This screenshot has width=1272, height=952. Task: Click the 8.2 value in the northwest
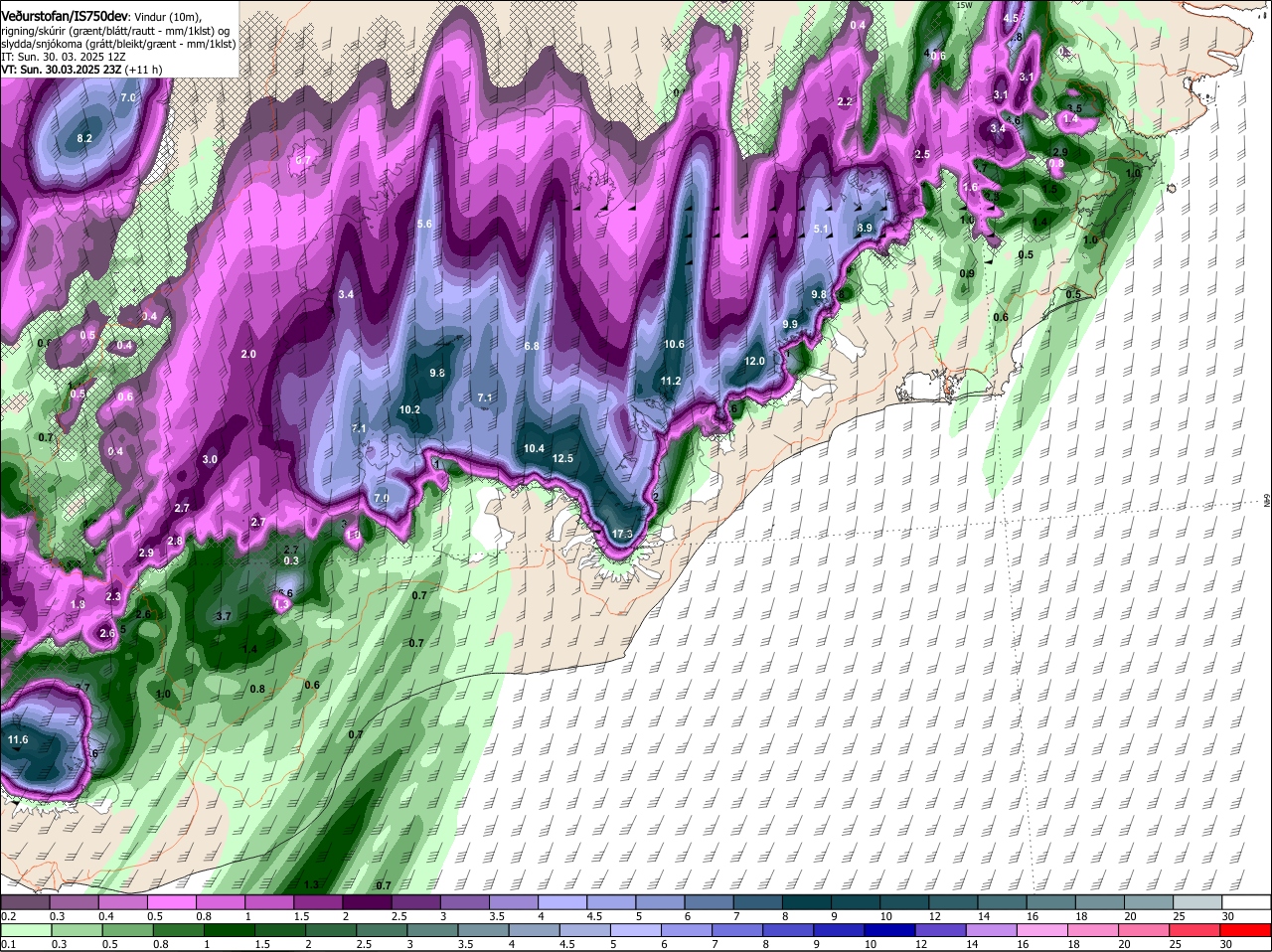[84, 138]
